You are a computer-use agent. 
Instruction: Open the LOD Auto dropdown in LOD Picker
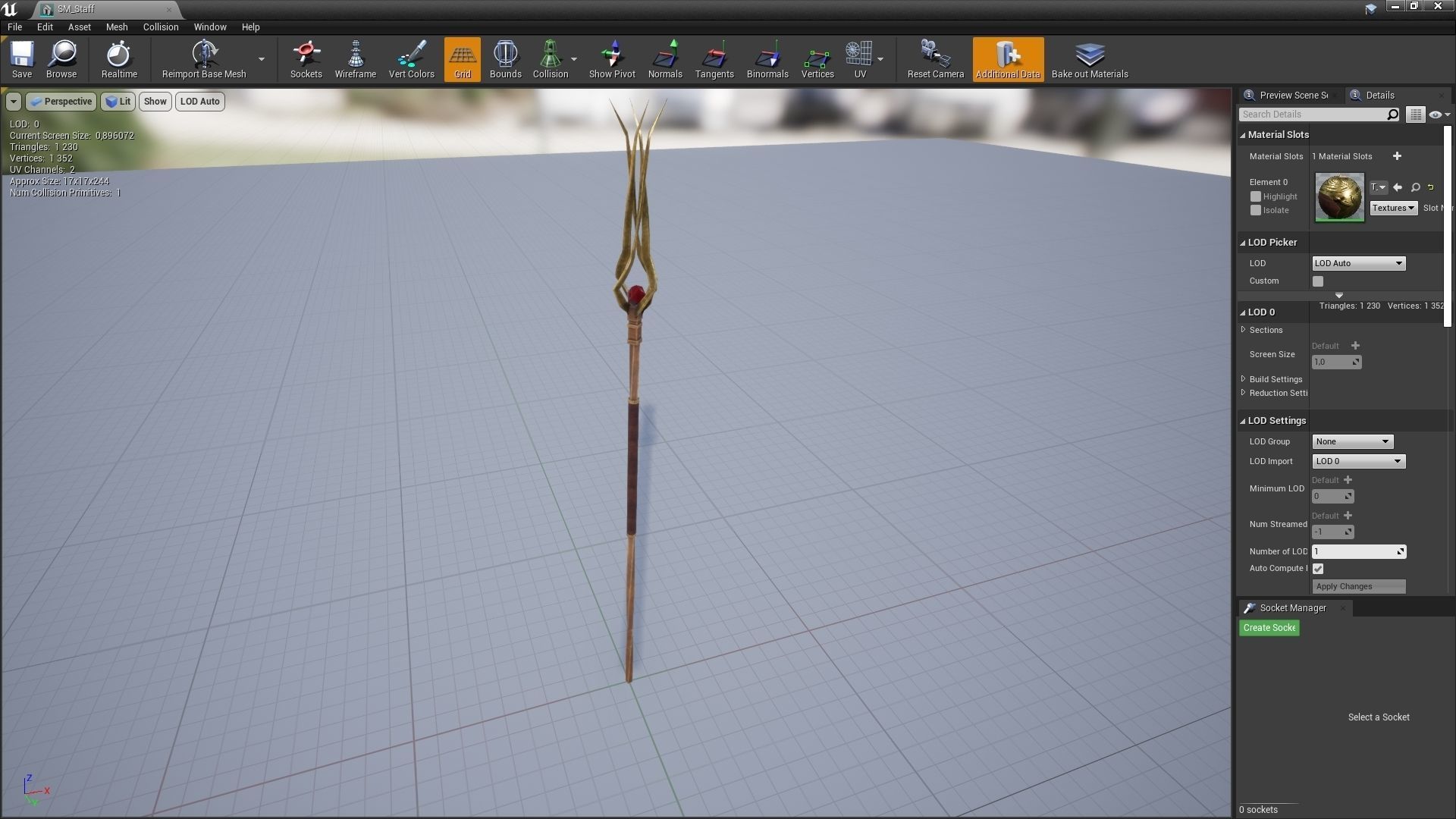click(1358, 263)
